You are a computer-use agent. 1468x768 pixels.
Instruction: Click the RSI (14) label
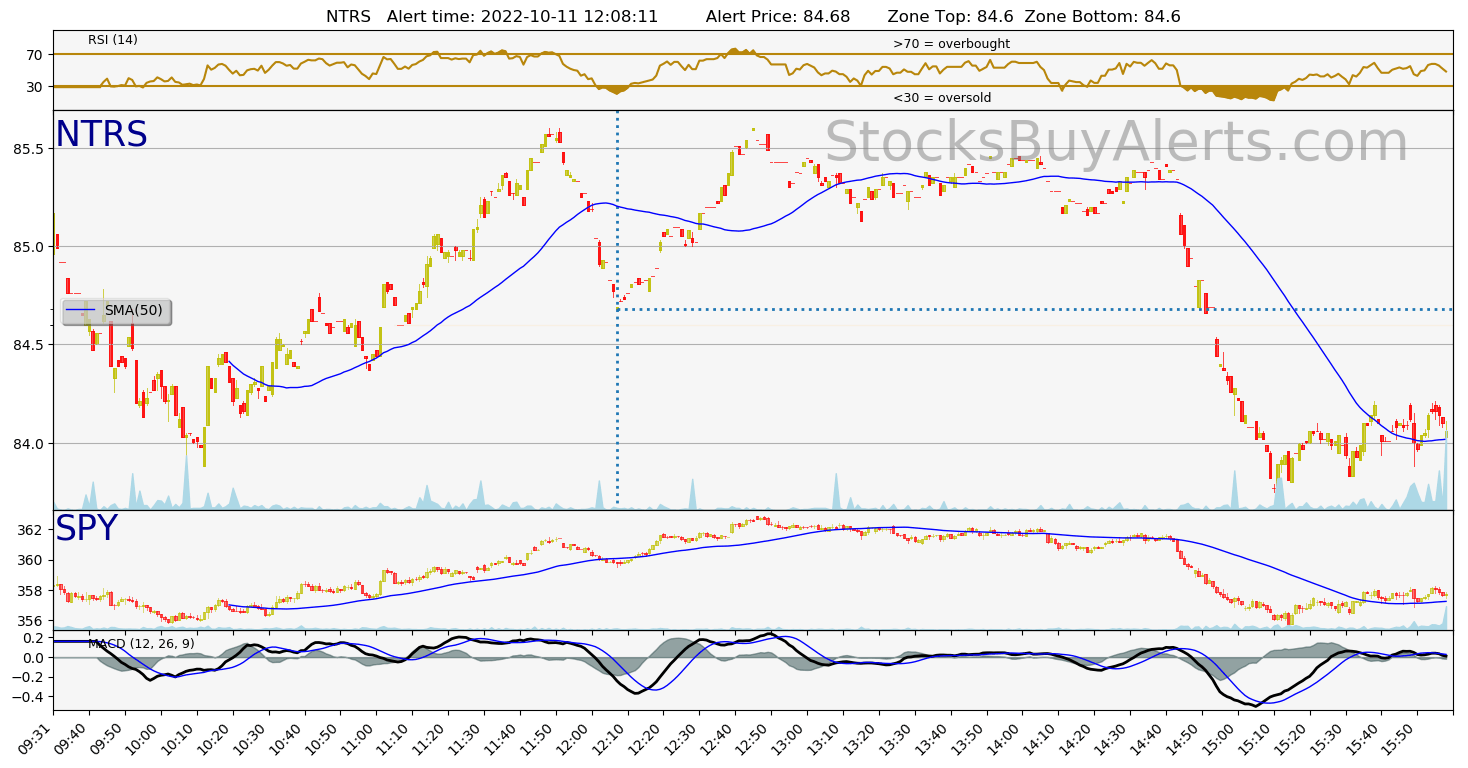click(x=113, y=40)
